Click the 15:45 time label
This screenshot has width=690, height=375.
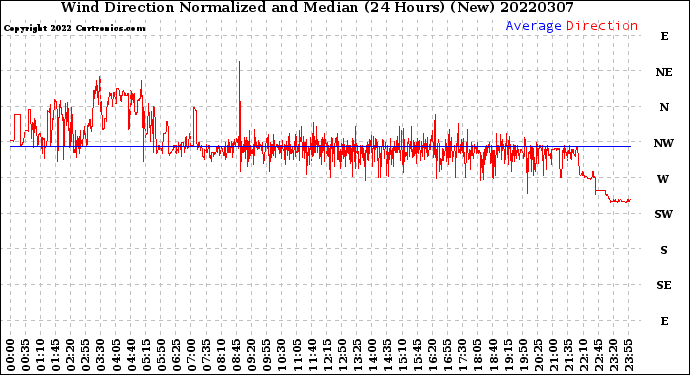(x=417, y=355)
